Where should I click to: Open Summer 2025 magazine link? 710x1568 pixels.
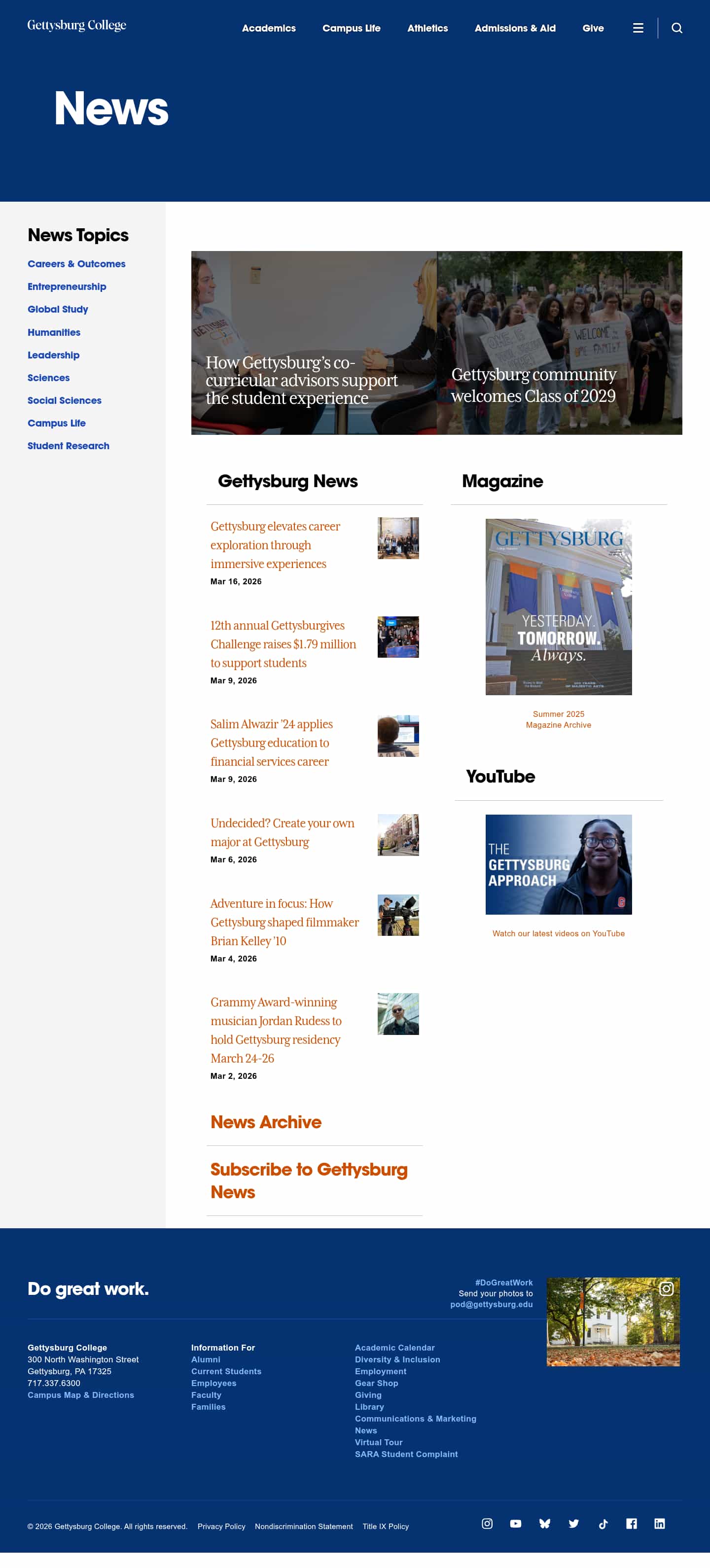558,714
